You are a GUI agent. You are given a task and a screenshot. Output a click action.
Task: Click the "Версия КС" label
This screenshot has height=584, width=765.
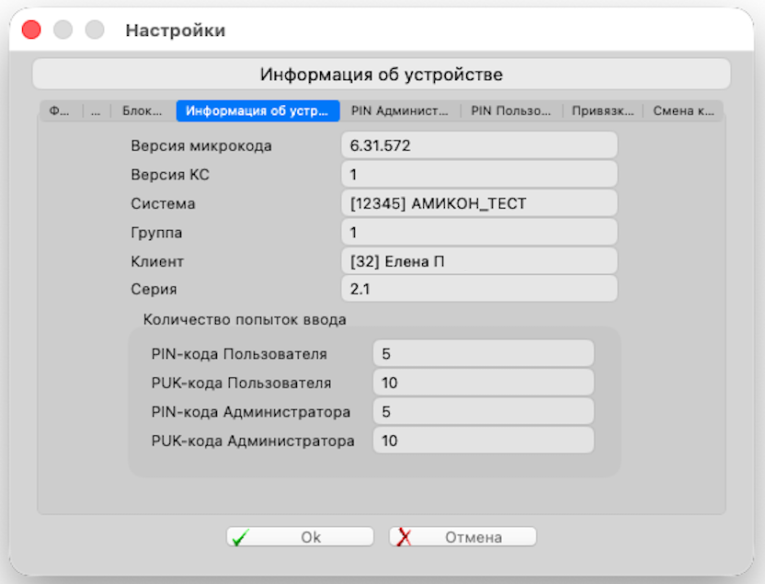coord(170,175)
